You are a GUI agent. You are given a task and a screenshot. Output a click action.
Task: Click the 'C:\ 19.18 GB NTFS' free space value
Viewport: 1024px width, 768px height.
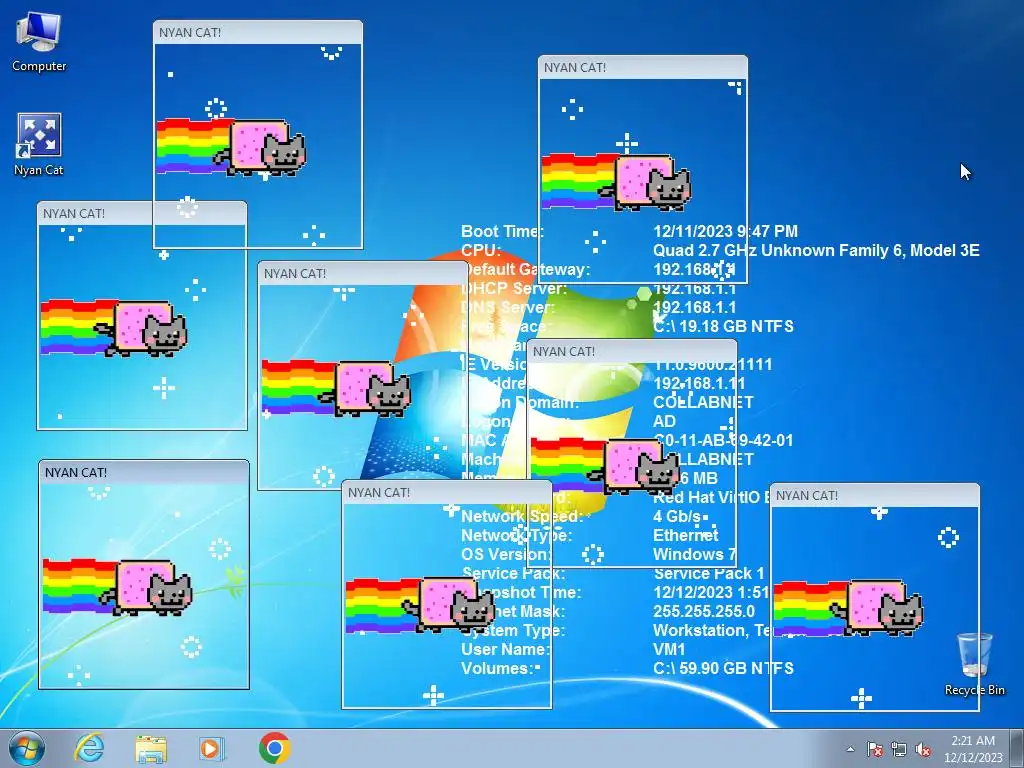pos(724,326)
